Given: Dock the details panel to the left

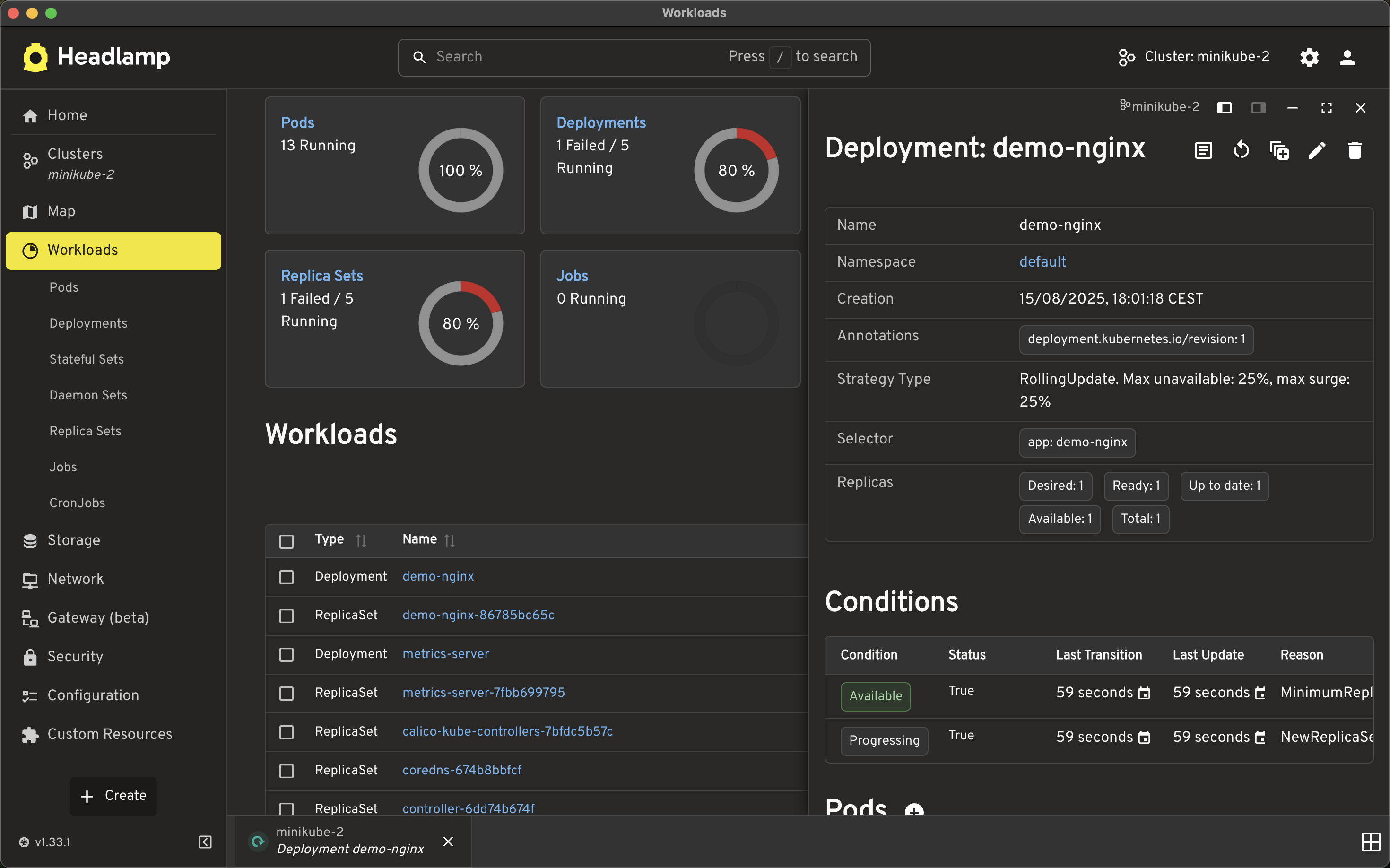Looking at the screenshot, I should (x=1224, y=108).
